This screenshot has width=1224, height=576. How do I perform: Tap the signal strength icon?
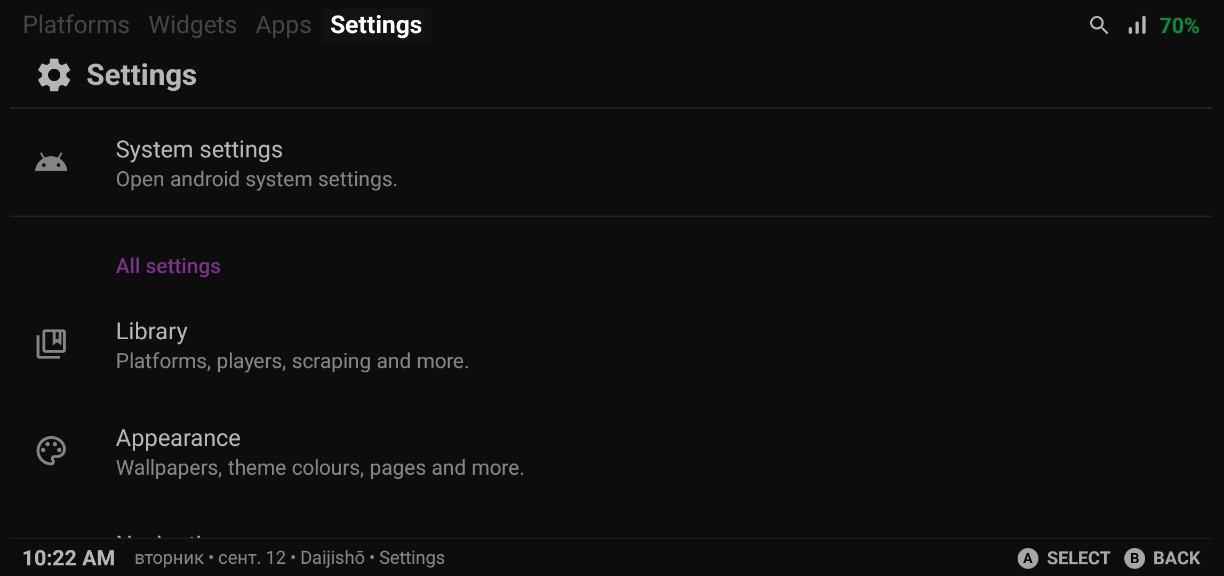tap(1137, 26)
